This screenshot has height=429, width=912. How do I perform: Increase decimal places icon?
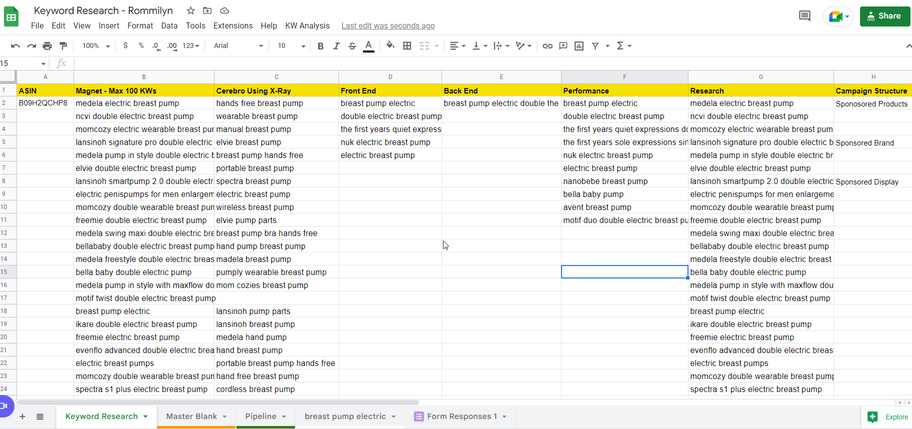[x=172, y=46]
